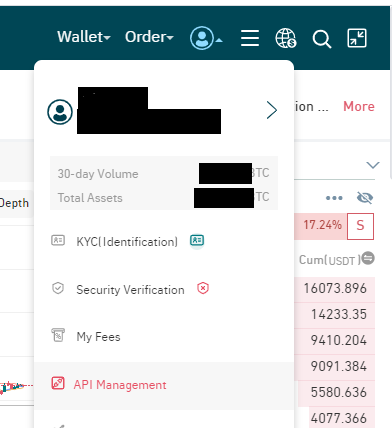
Task: Select the 9091.384 order book row
Action: (x=335, y=366)
